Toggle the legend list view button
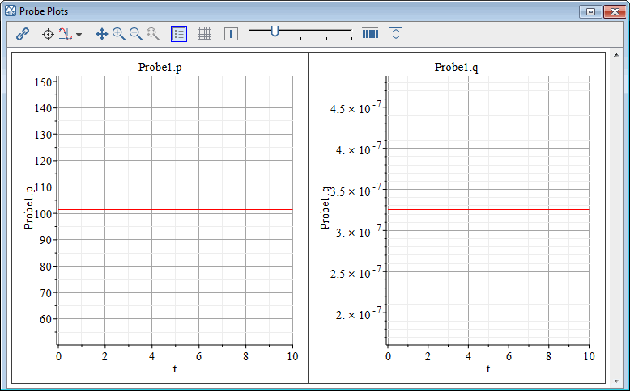 click(179, 34)
